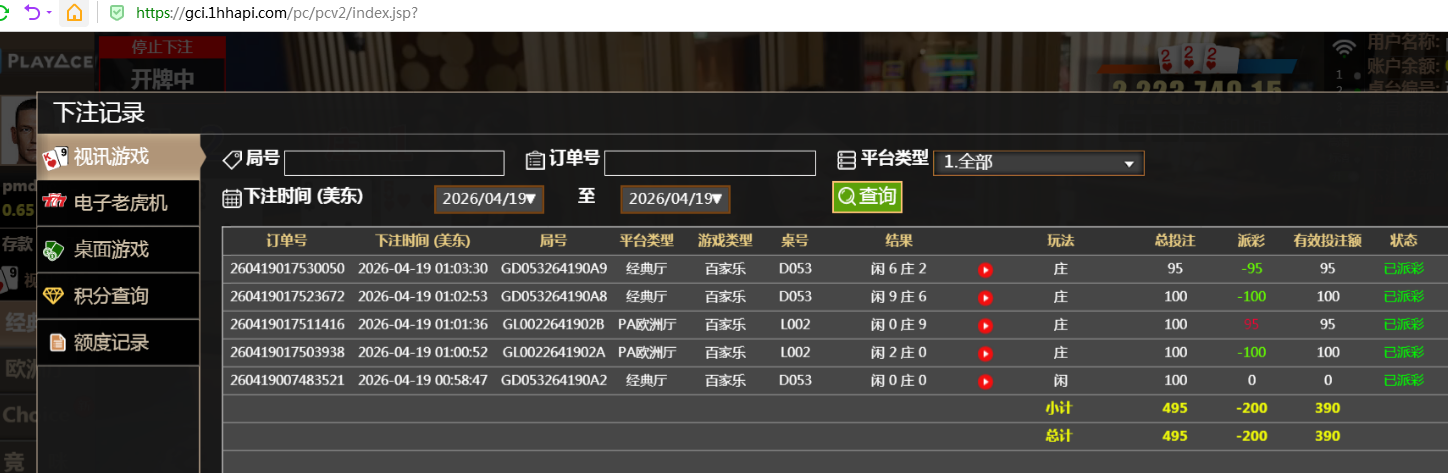
Task: Click the URL address bar text
Action: coord(276,13)
